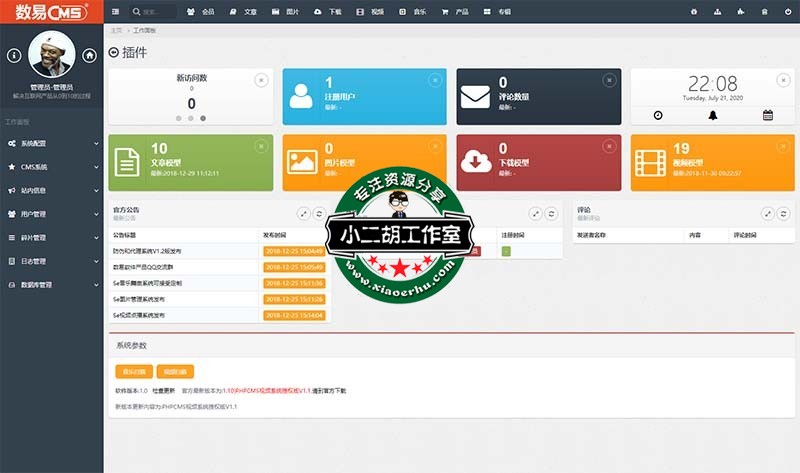Screen dimensions: 800x473
Task: Expand the 评论 panel to fullscreen
Action: click(767, 213)
